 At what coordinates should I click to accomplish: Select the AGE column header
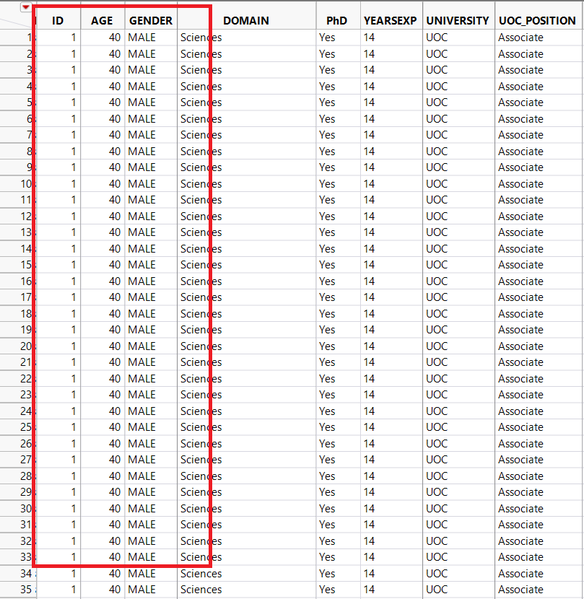point(102,21)
